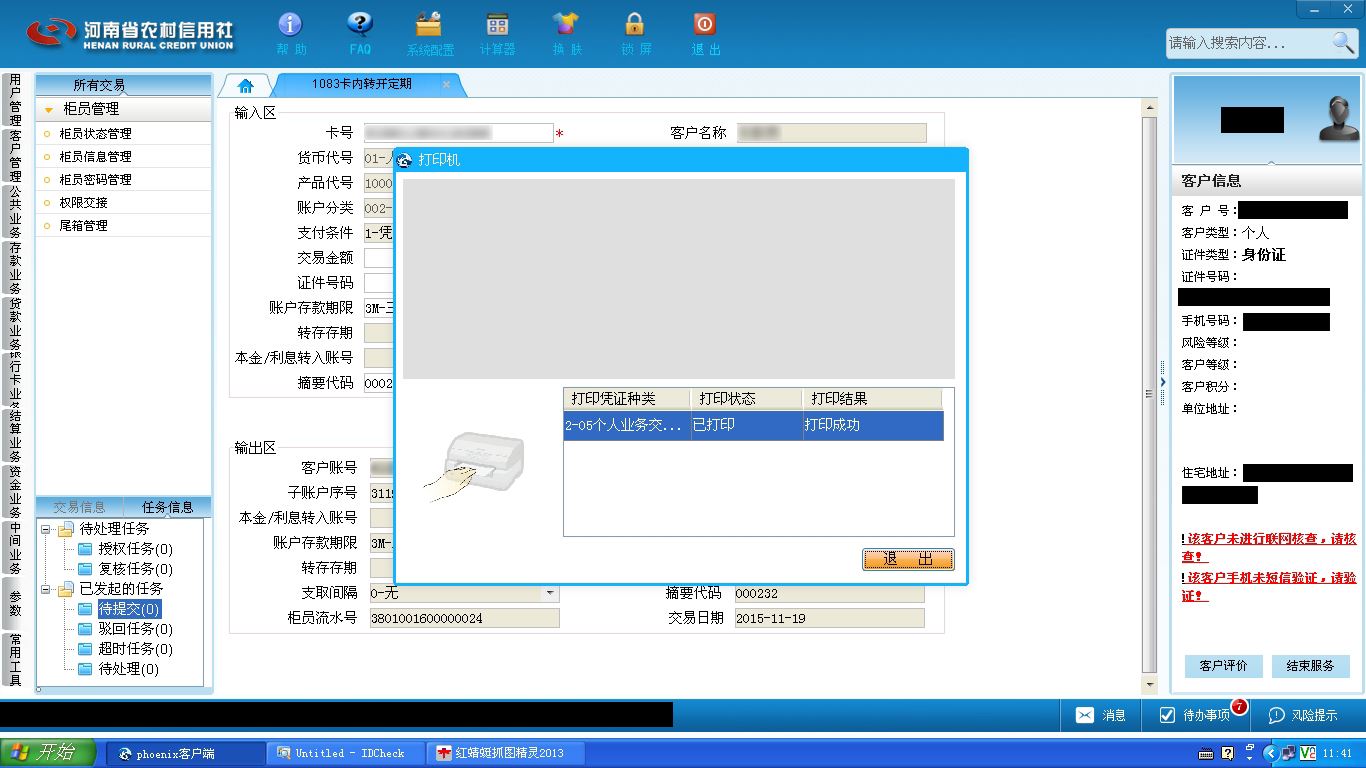Click the form's vertical scrollbar

(x=1149, y=395)
